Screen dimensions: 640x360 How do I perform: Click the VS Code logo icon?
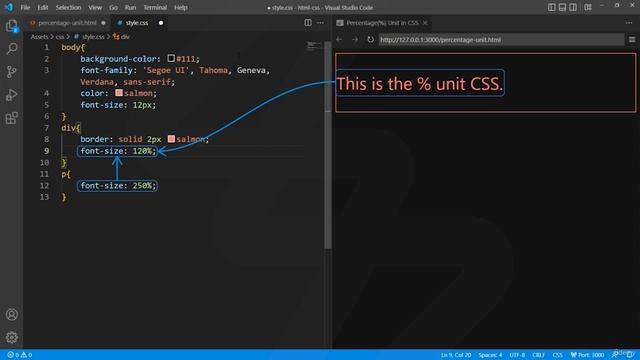click(9, 7)
